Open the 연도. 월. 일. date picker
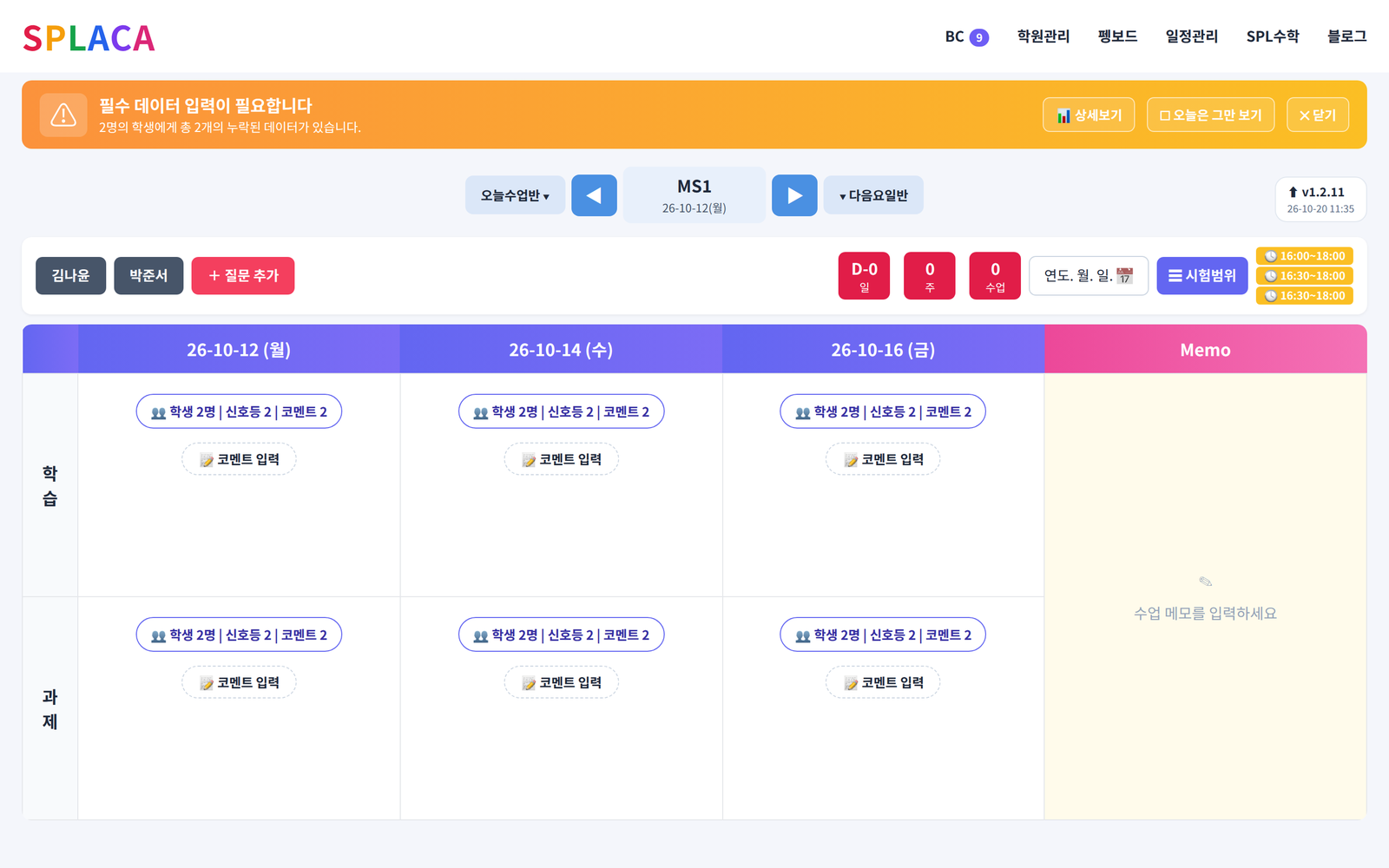This screenshot has width=1389, height=868. tap(1089, 276)
